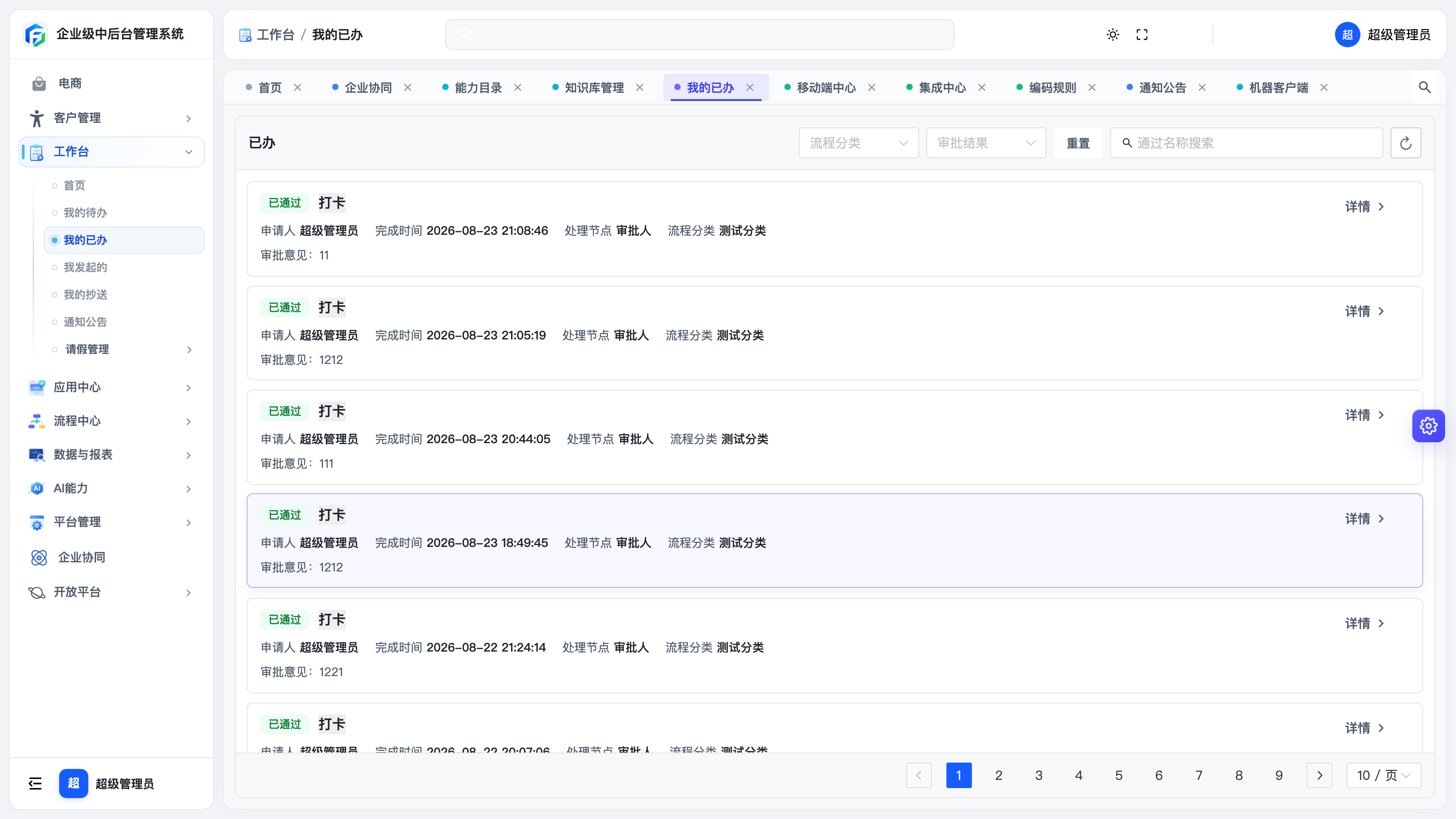Expand the 数据与报表 menu
Screen dimensions: 1456x819
point(189,455)
